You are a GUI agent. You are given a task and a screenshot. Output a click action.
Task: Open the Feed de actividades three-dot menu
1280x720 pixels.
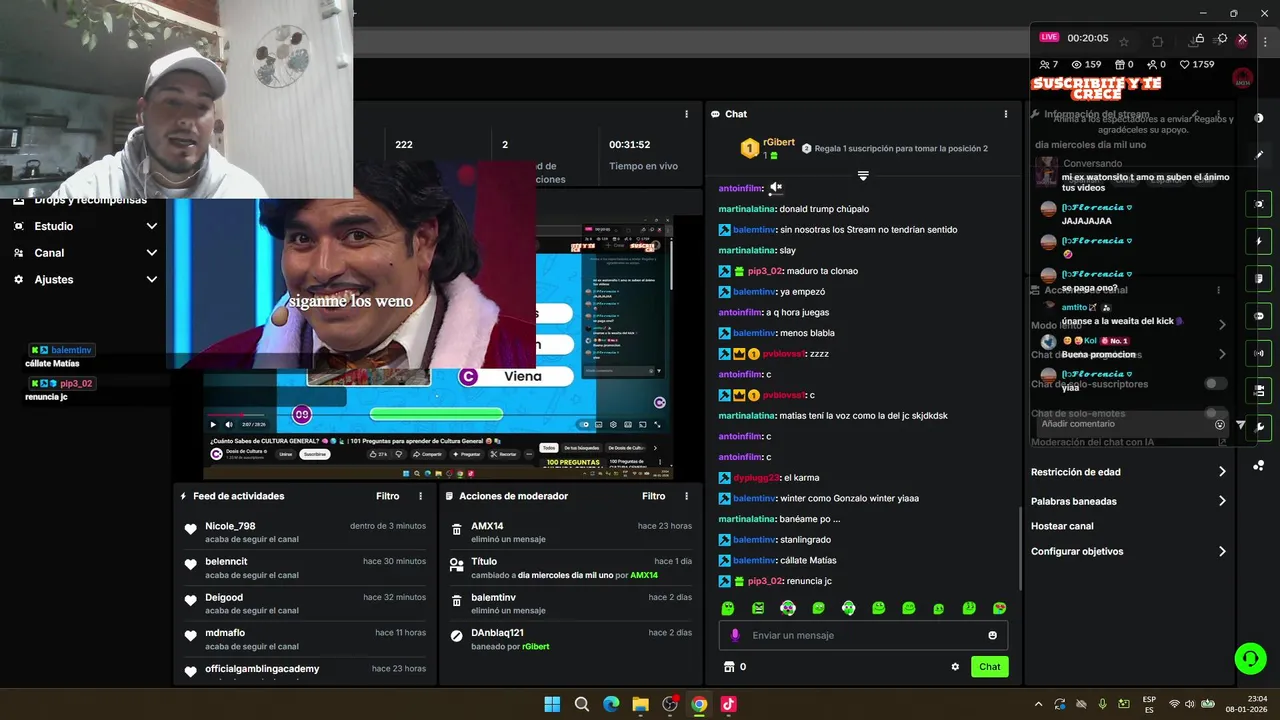[x=420, y=496]
